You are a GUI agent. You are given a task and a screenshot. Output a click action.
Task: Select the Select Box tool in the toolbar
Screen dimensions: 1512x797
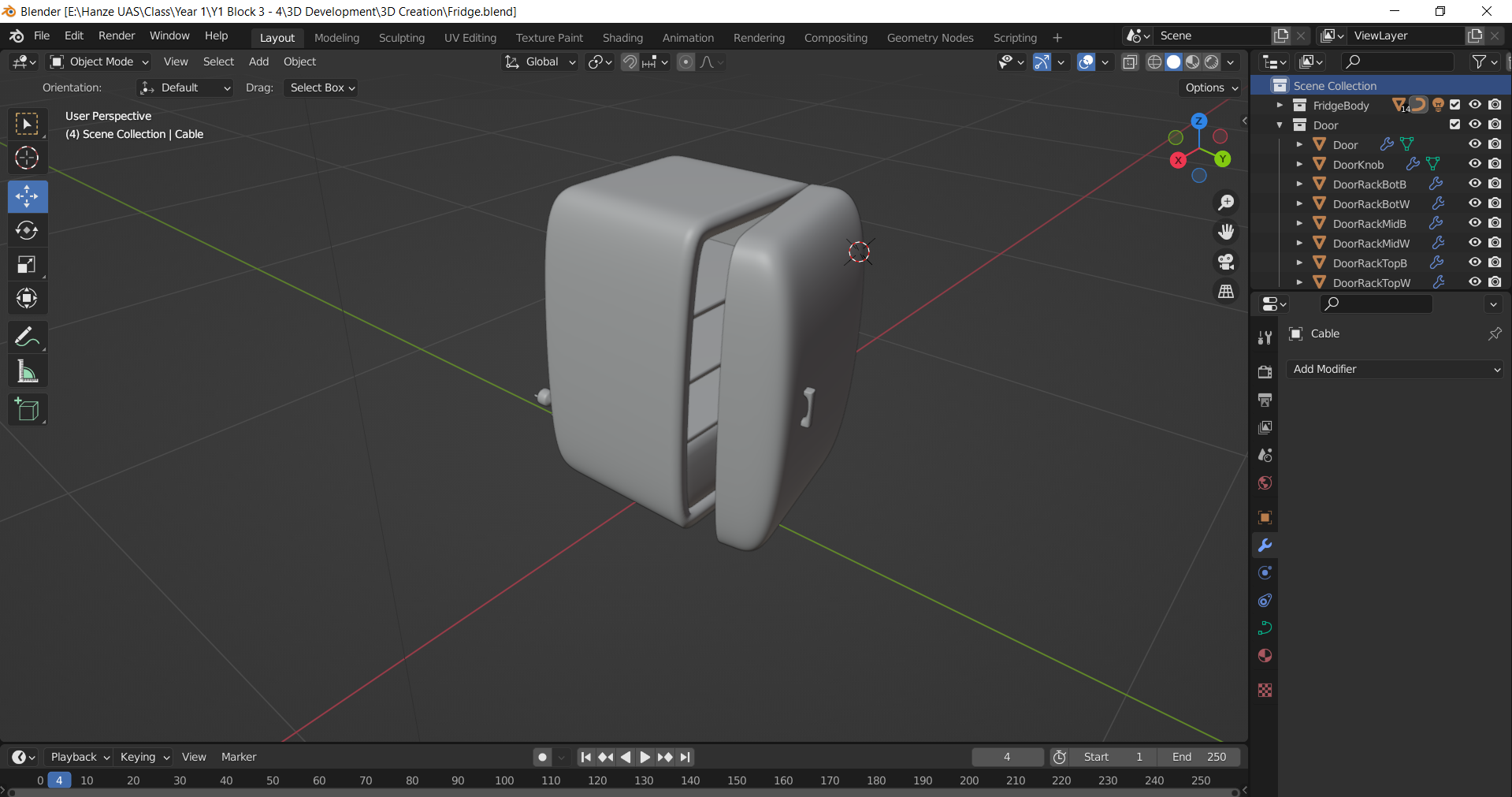click(28, 124)
